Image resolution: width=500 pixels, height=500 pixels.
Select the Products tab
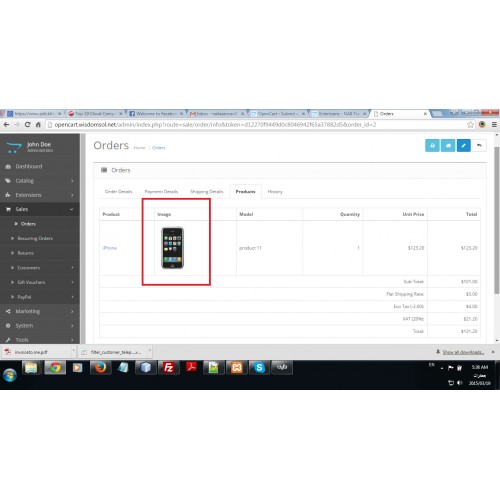coord(245,192)
